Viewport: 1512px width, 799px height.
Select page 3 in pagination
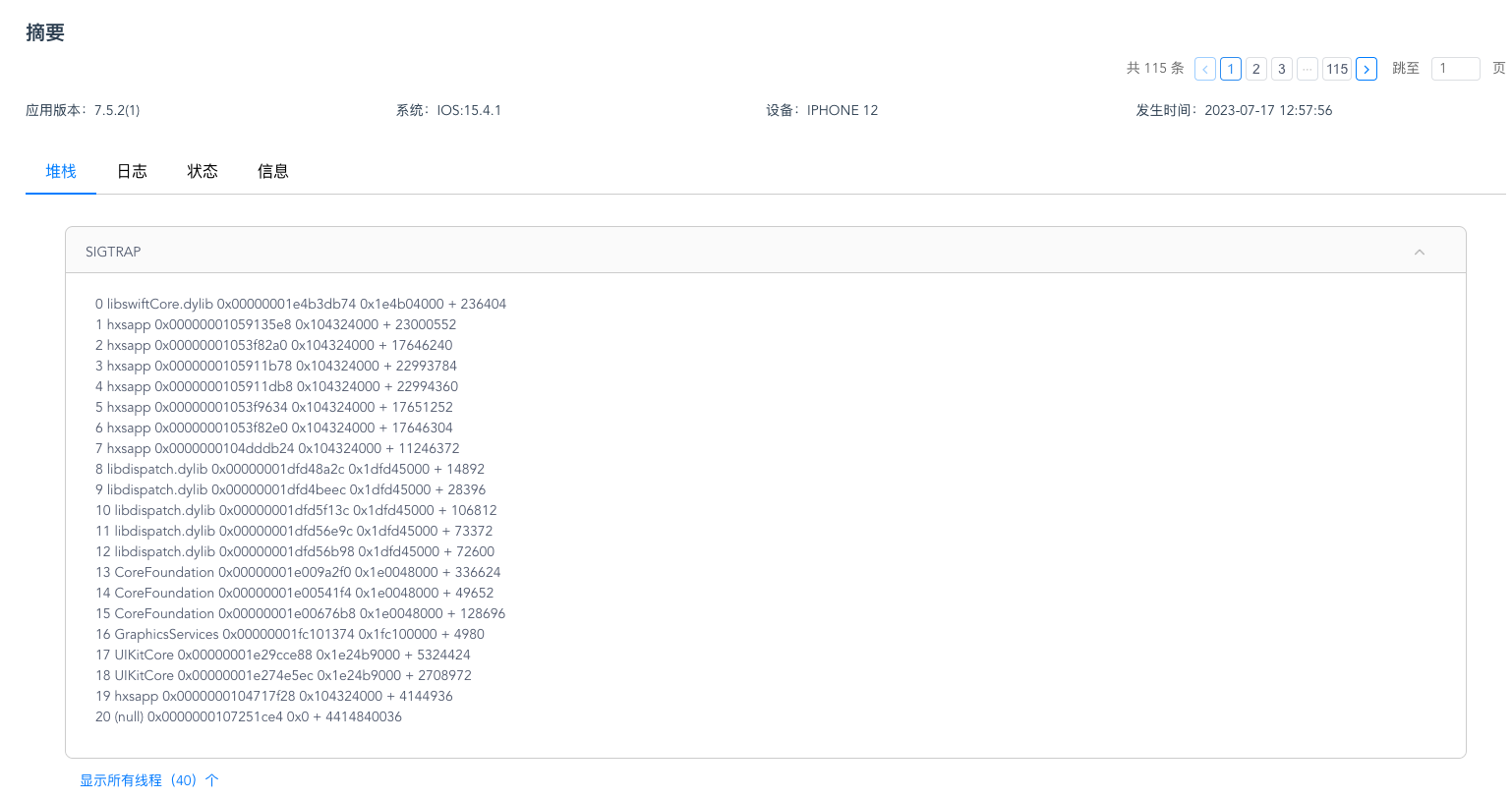[x=1282, y=69]
